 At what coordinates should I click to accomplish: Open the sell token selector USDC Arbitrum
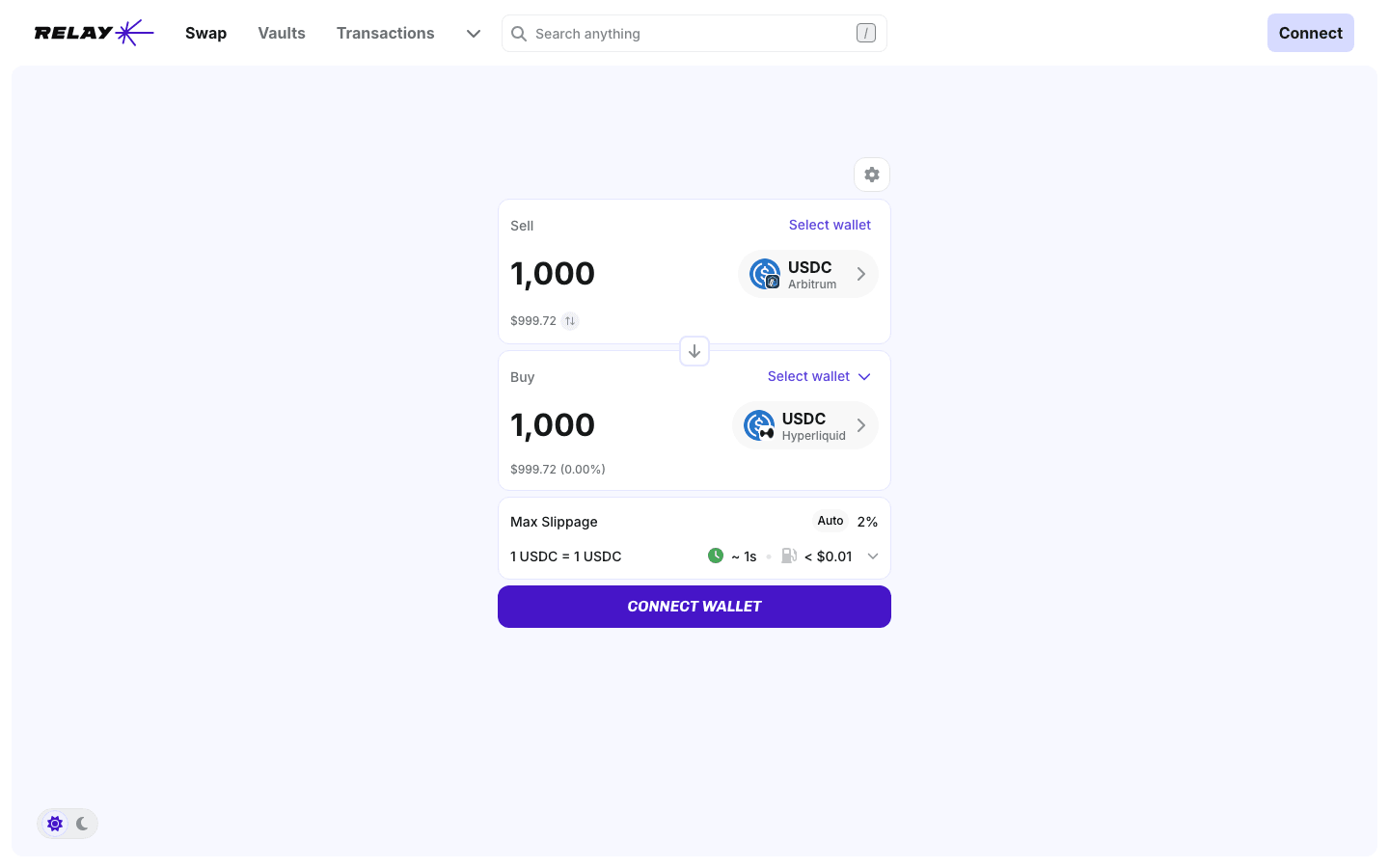pos(808,274)
